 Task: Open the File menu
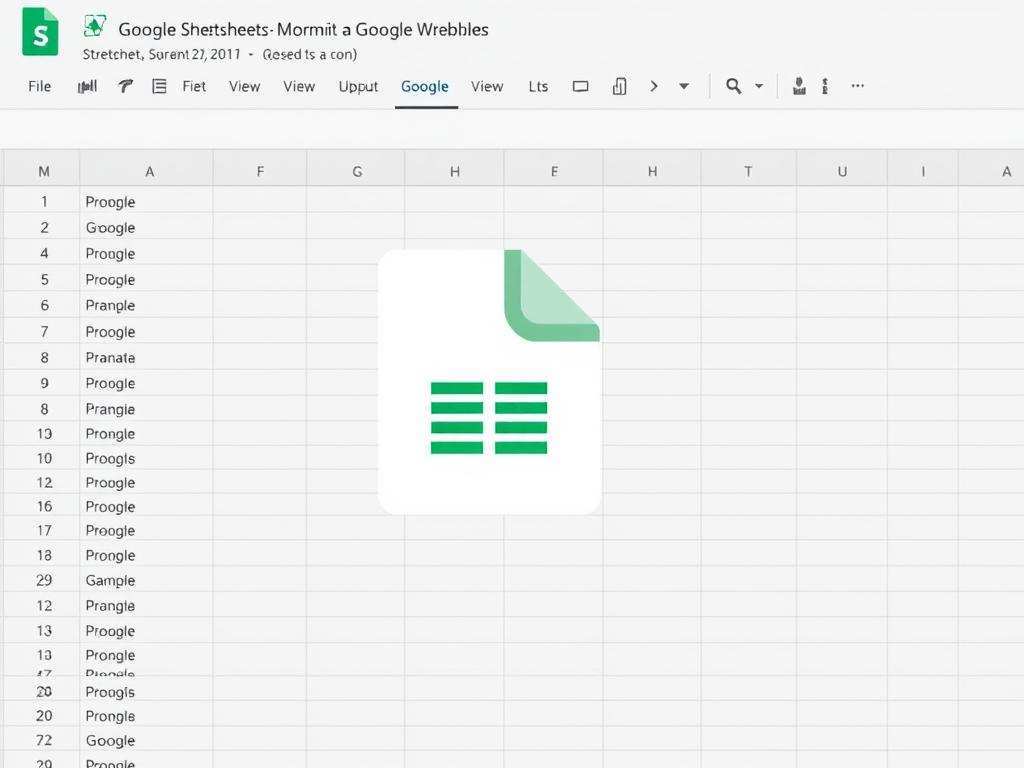point(39,86)
